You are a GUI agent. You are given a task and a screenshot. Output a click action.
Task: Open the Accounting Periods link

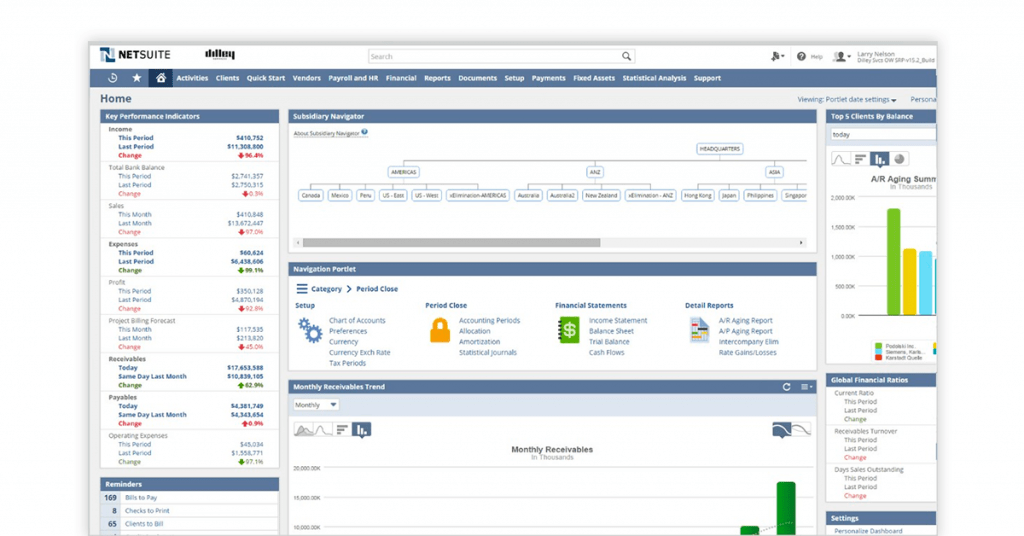489,321
